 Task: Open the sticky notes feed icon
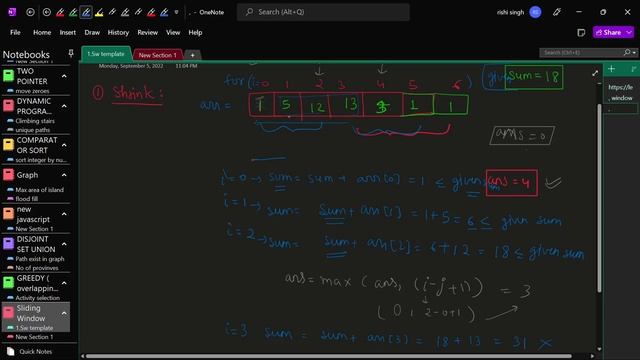581,32
